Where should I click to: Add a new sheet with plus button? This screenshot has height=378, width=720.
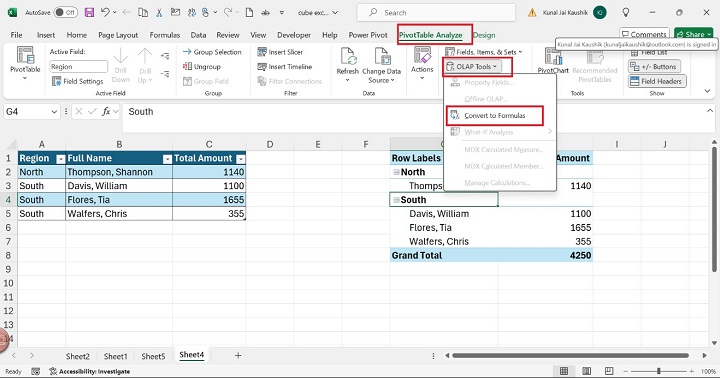tap(238, 355)
